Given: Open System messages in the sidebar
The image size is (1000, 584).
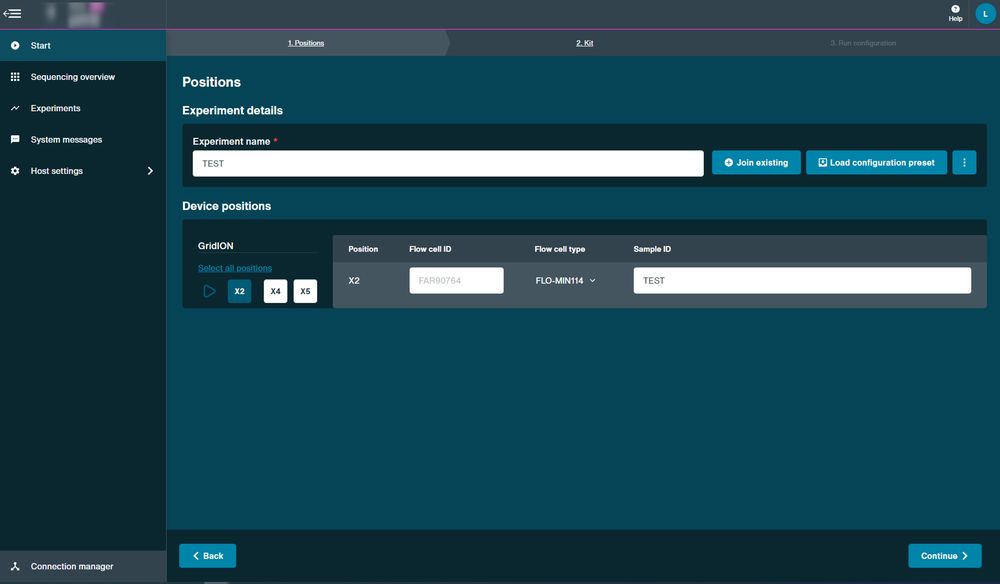Looking at the screenshot, I should point(83,139).
